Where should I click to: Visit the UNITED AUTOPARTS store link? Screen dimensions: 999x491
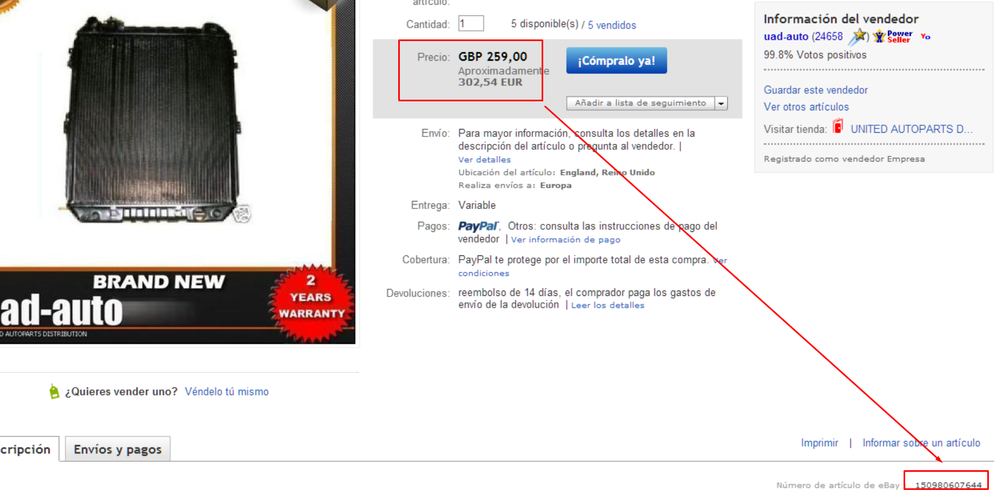click(912, 129)
